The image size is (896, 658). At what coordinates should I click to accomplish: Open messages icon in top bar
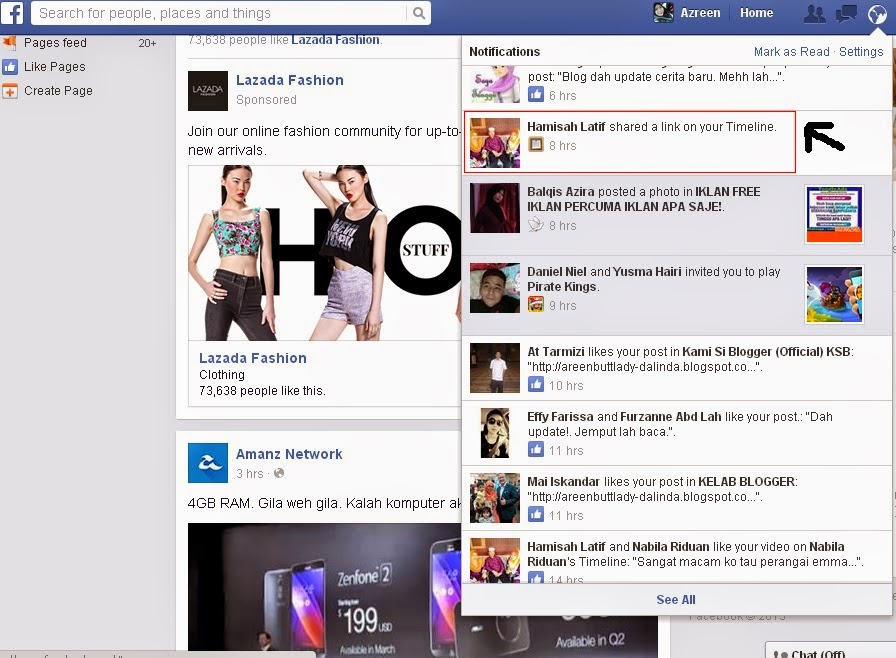pos(846,14)
